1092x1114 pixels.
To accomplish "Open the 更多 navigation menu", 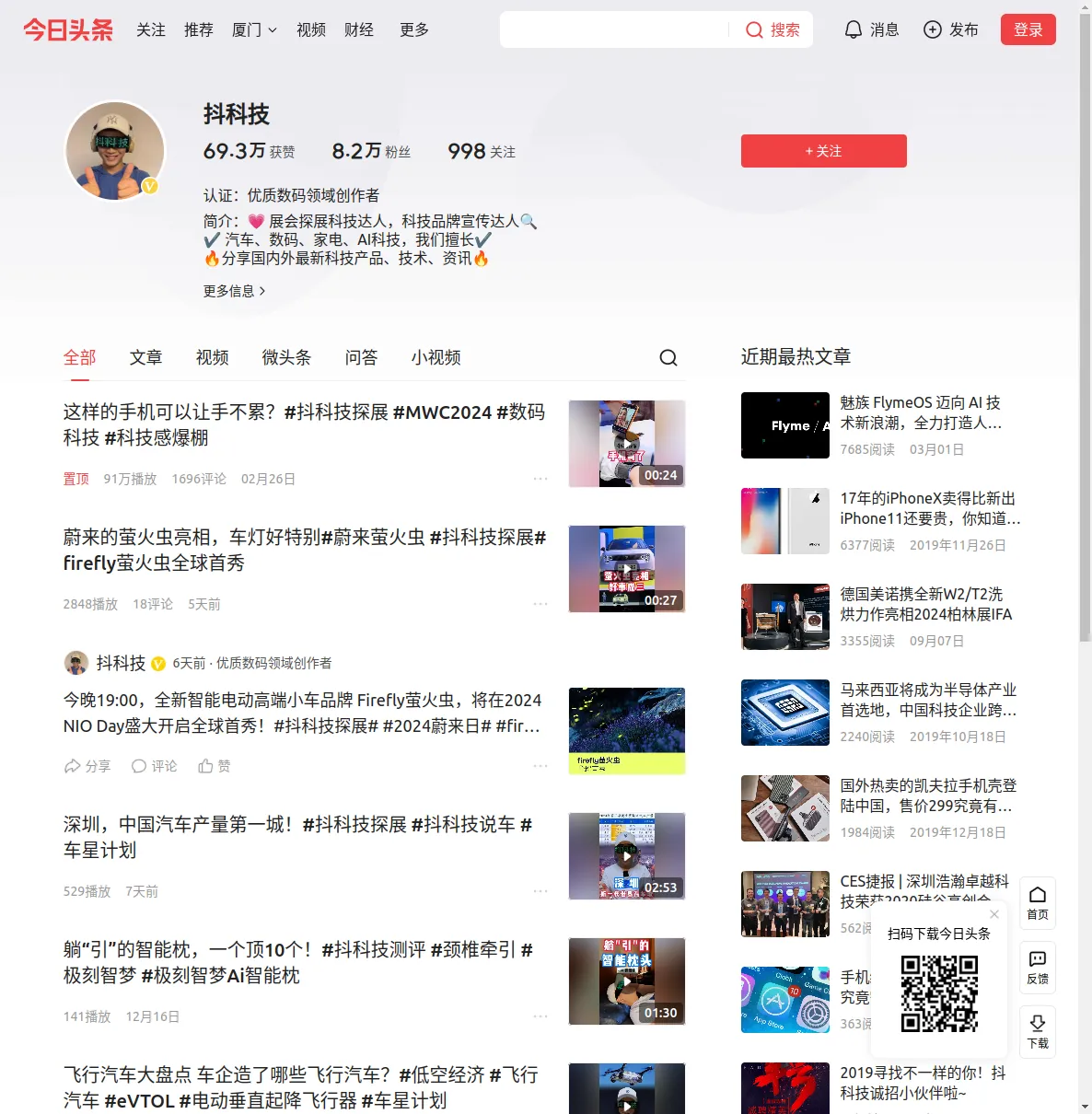I will coord(414,29).
